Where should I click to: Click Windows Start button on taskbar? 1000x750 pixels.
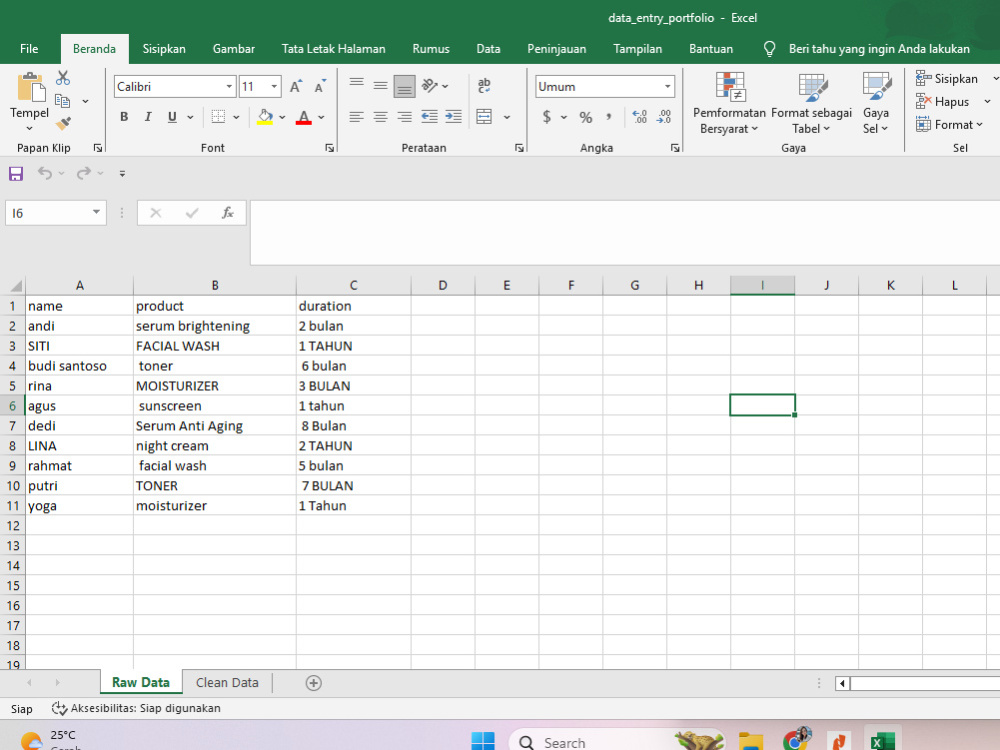click(483, 741)
